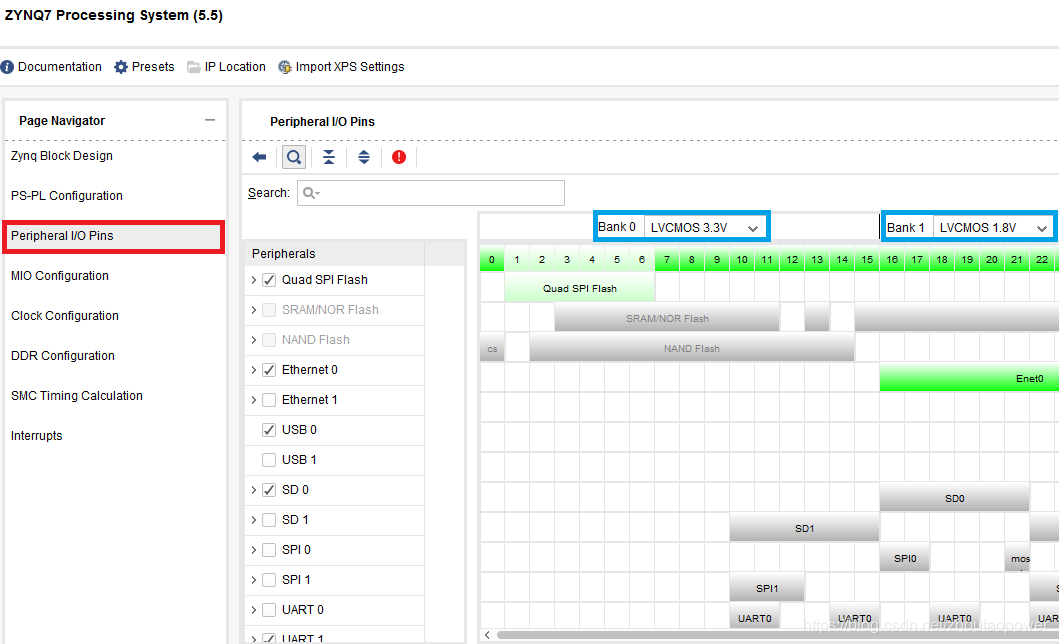1059x644 pixels.
Task: Go to Zynq Block Design page
Action: [x=61, y=156]
